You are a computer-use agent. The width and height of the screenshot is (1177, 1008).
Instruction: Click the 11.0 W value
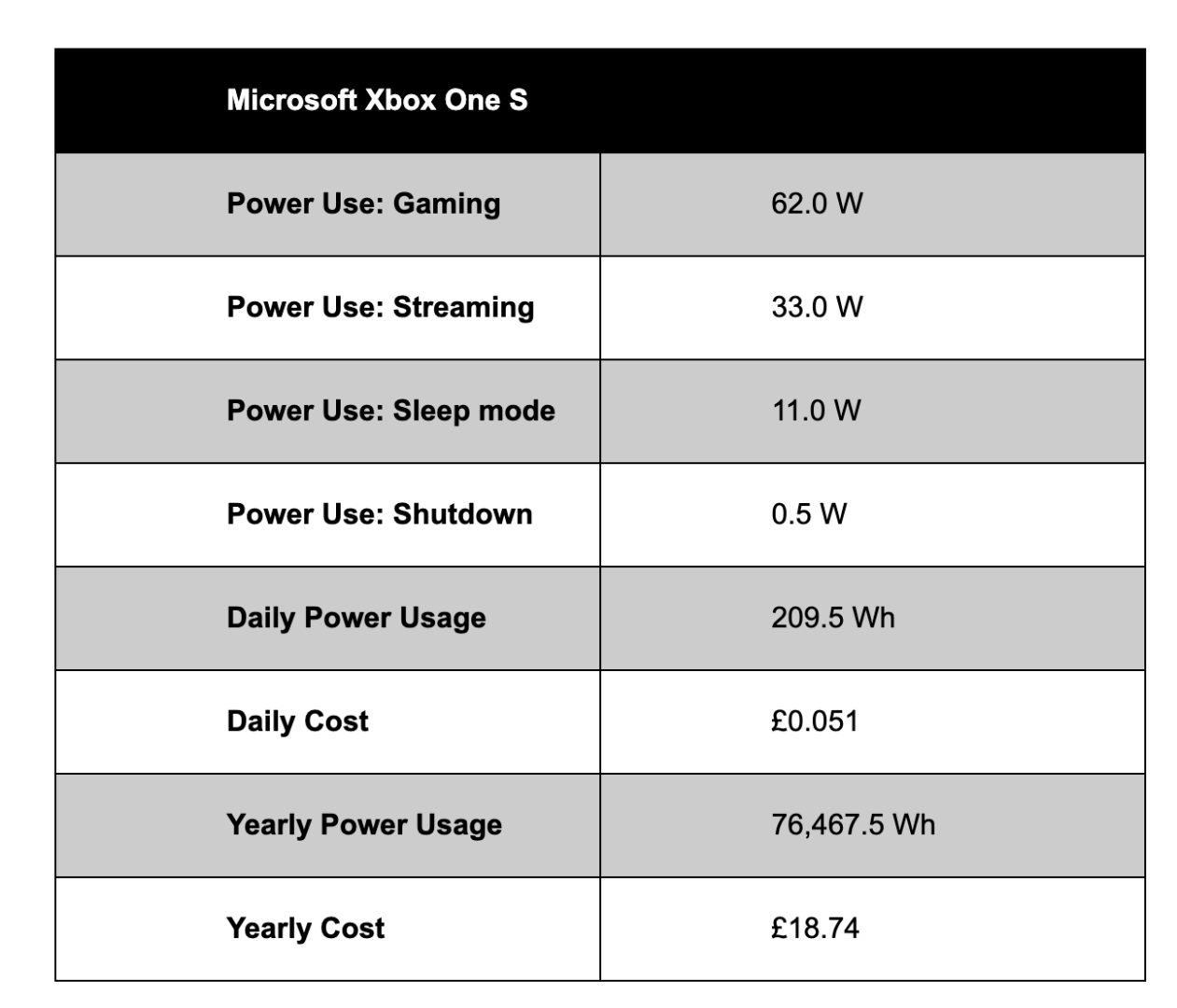tap(816, 411)
